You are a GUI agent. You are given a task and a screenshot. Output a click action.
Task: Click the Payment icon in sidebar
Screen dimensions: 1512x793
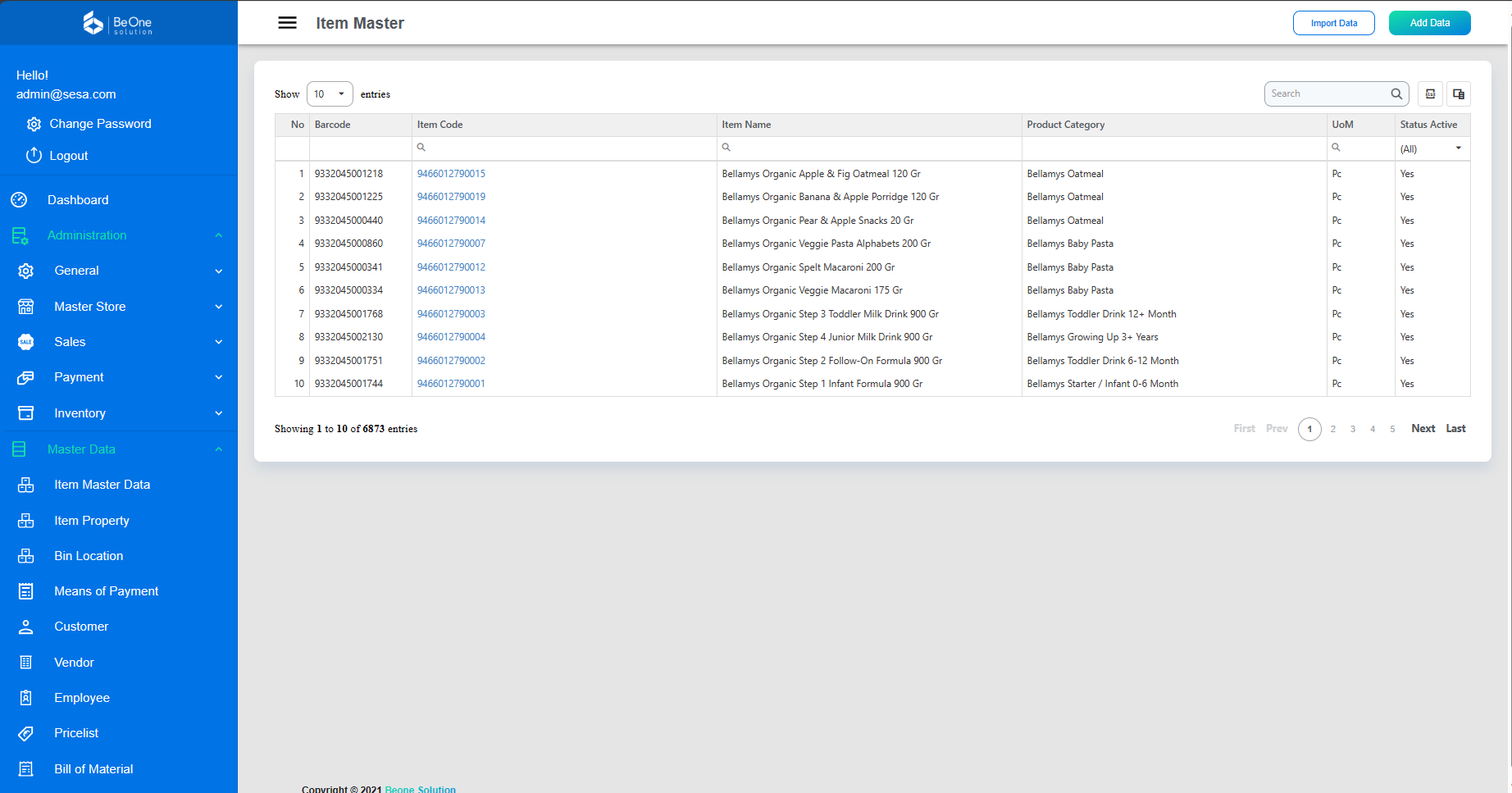(26, 377)
